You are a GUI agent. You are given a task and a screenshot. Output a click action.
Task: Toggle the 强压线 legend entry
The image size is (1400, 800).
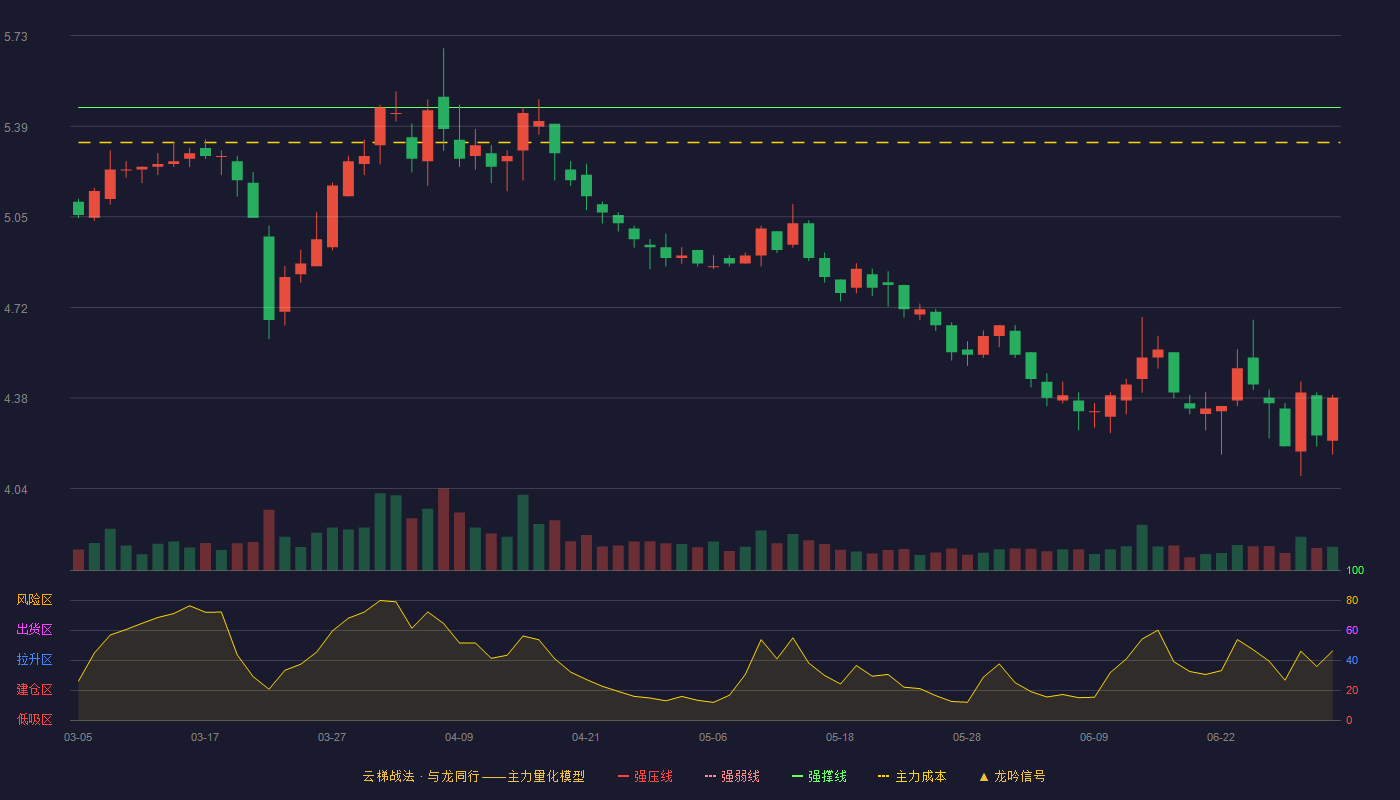645,776
